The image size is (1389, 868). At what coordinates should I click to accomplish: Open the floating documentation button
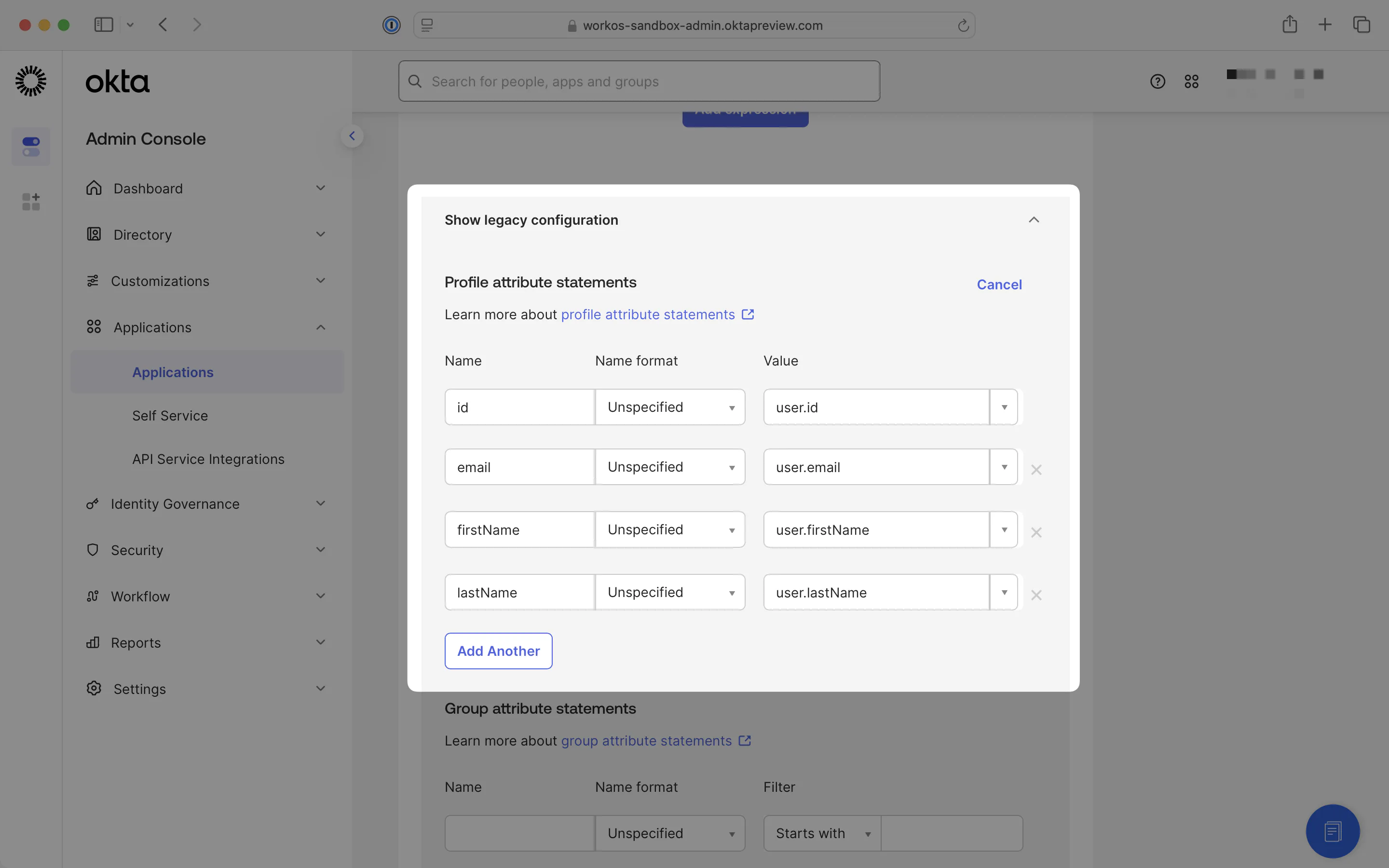tap(1332, 831)
